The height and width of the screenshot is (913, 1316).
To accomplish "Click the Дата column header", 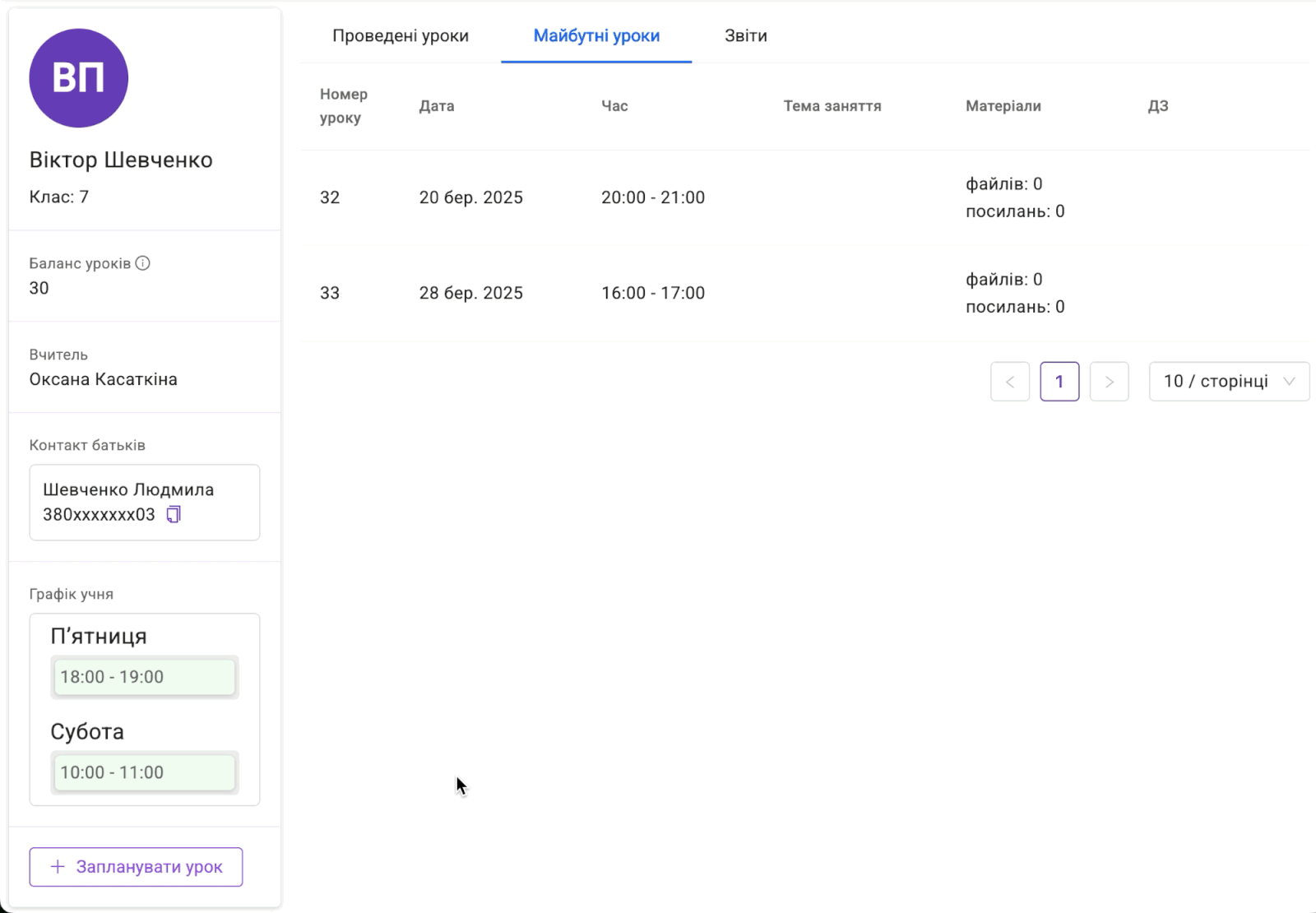I will click(437, 106).
